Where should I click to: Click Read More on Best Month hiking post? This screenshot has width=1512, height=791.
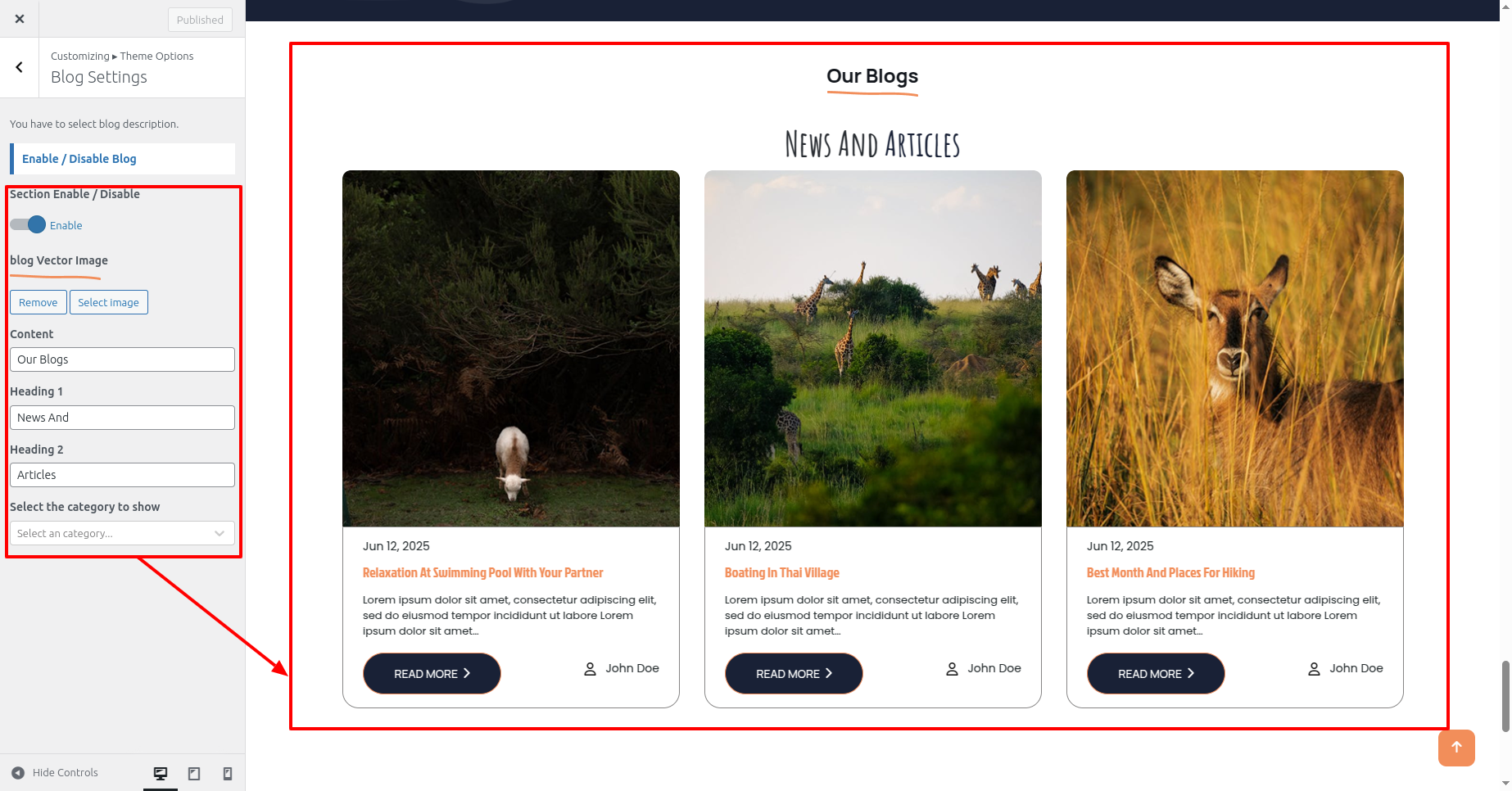(1156, 673)
